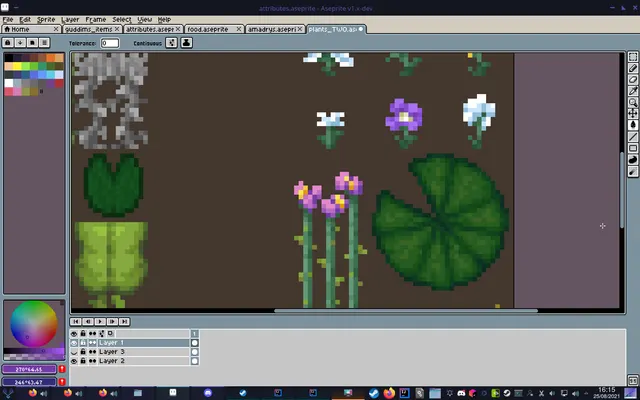This screenshot has width=640, height=400.
Task: Toggle continuous cels on Layer 2
Action: pos(93,361)
